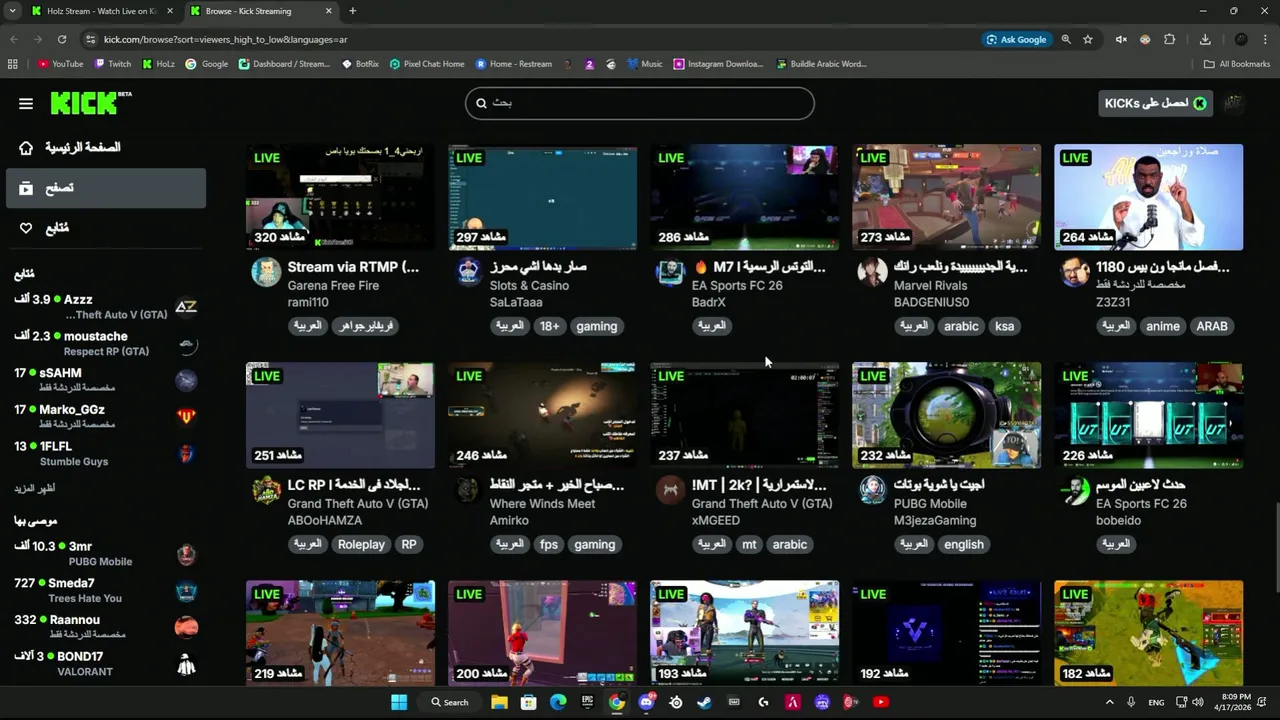This screenshot has height=720, width=1280.
Task: Select the mt tag on xMGEED stream
Action: pyautogui.click(x=749, y=544)
